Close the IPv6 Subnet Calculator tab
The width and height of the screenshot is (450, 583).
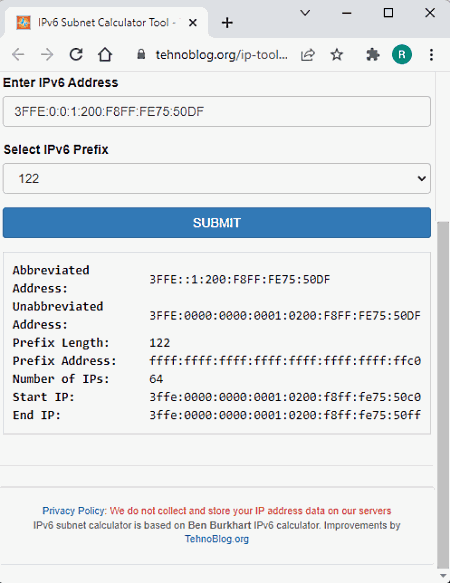point(193,23)
